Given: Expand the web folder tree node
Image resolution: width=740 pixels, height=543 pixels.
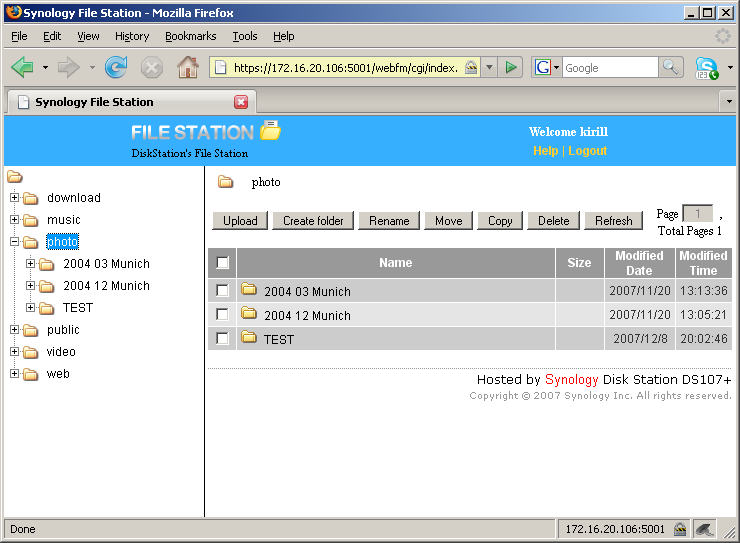Looking at the screenshot, I should tap(15, 374).
